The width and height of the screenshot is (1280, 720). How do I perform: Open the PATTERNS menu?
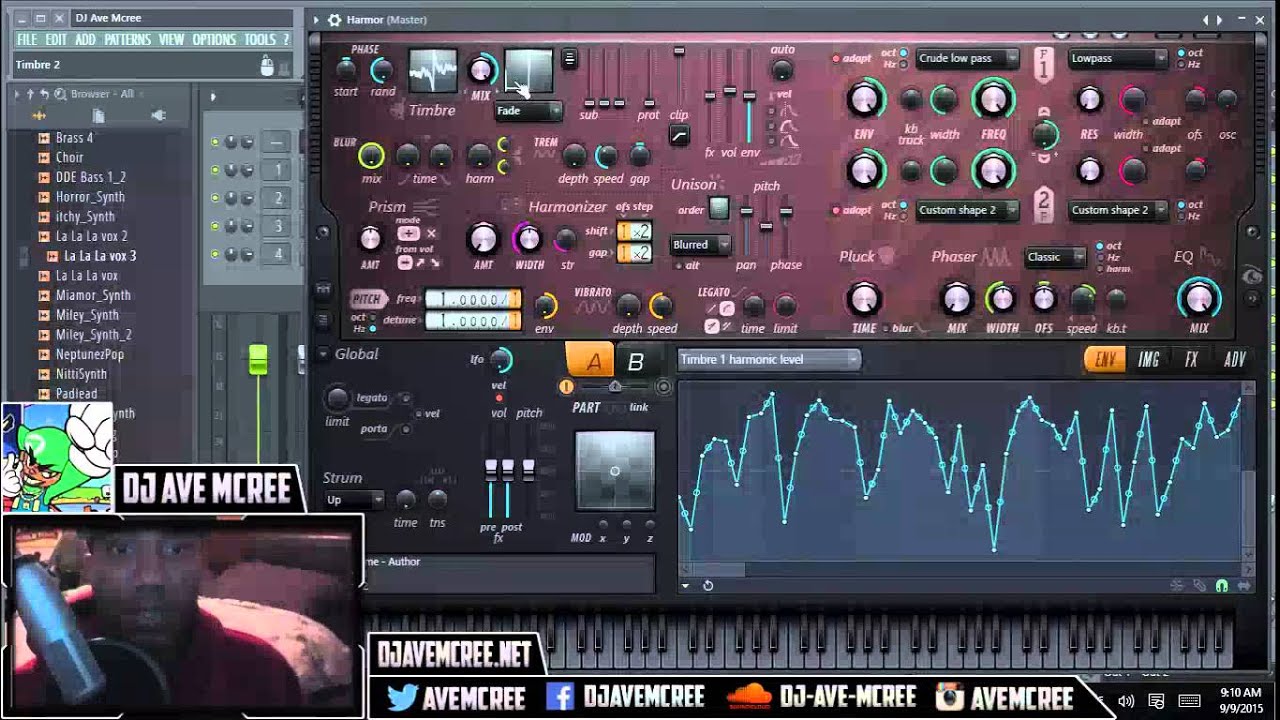pyautogui.click(x=127, y=40)
